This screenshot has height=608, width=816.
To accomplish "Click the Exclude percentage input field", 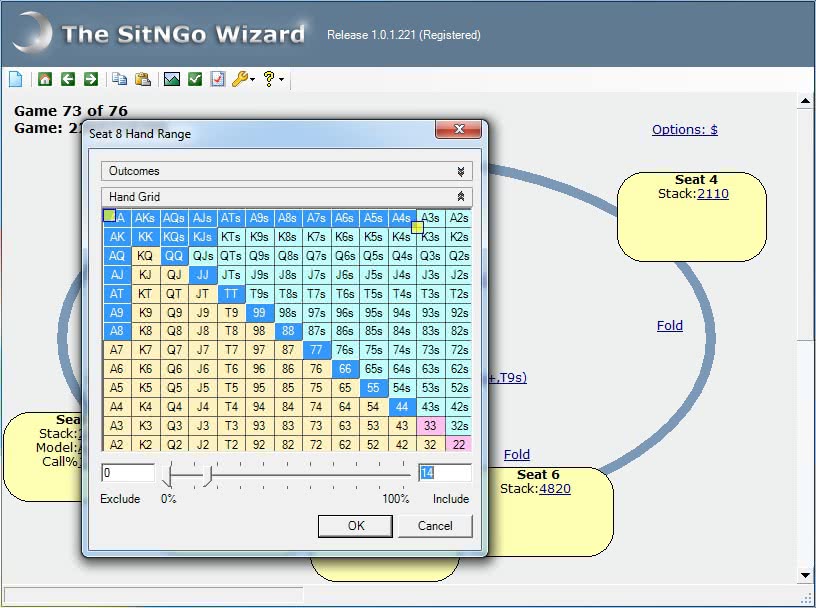I will [x=128, y=473].
